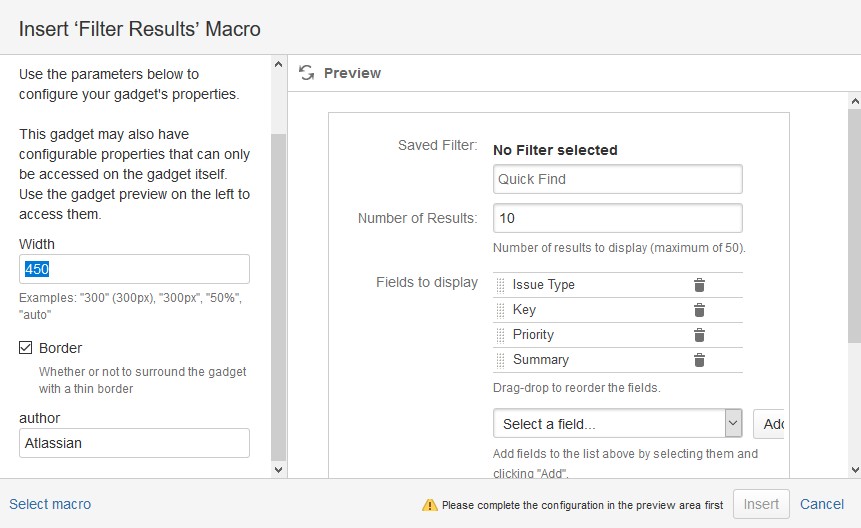Click the Key field label
This screenshot has height=528, width=861.
pyautogui.click(x=524, y=310)
